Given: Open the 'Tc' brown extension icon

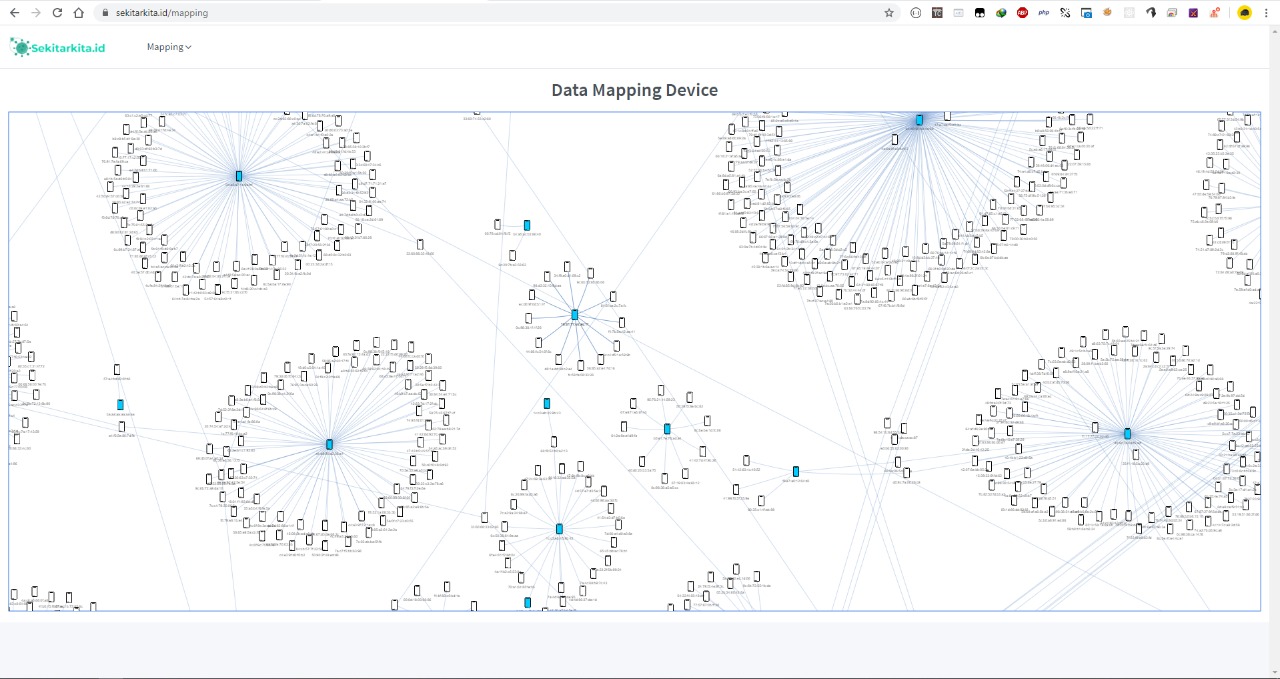Looking at the screenshot, I should 937,13.
